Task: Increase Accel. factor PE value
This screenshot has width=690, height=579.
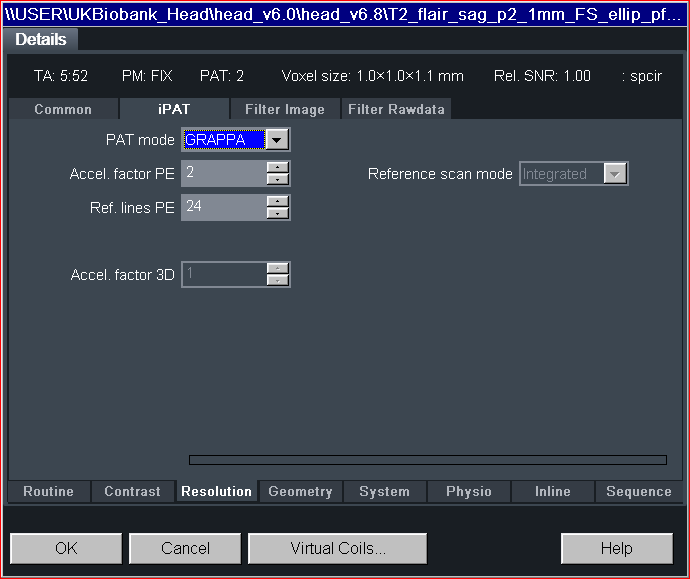Action: click(x=278, y=167)
